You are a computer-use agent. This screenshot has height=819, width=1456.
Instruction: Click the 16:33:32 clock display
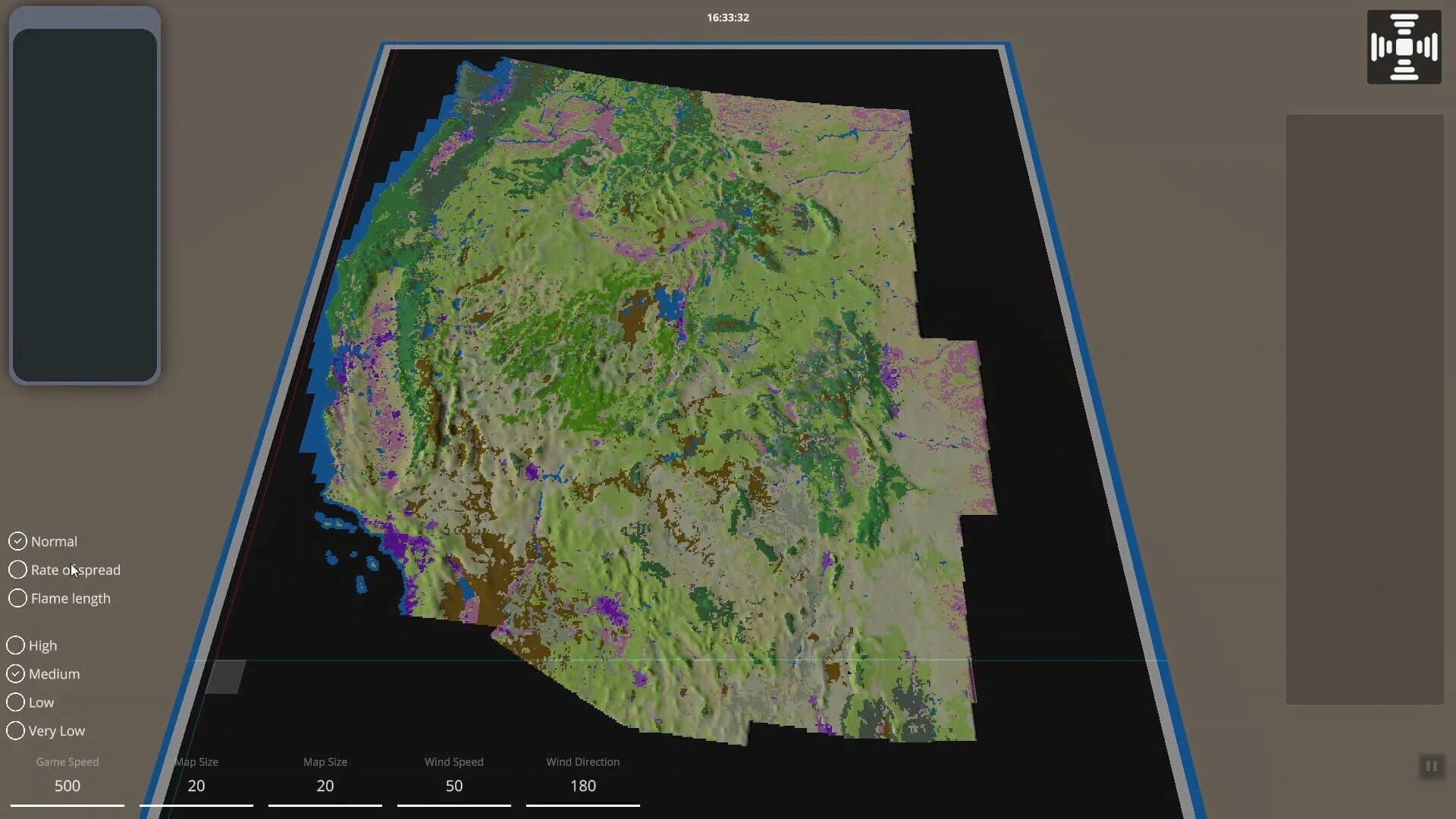(x=728, y=17)
